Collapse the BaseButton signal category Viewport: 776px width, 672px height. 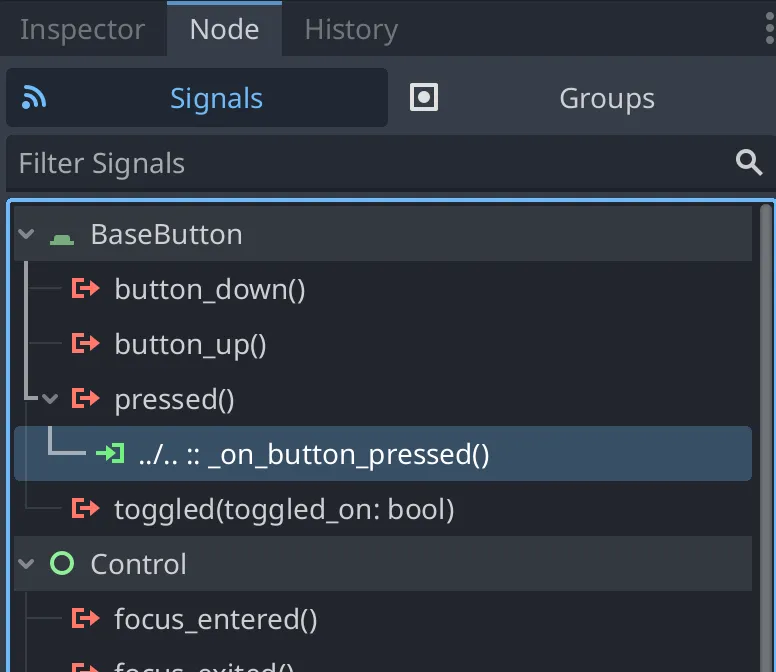[27, 235]
